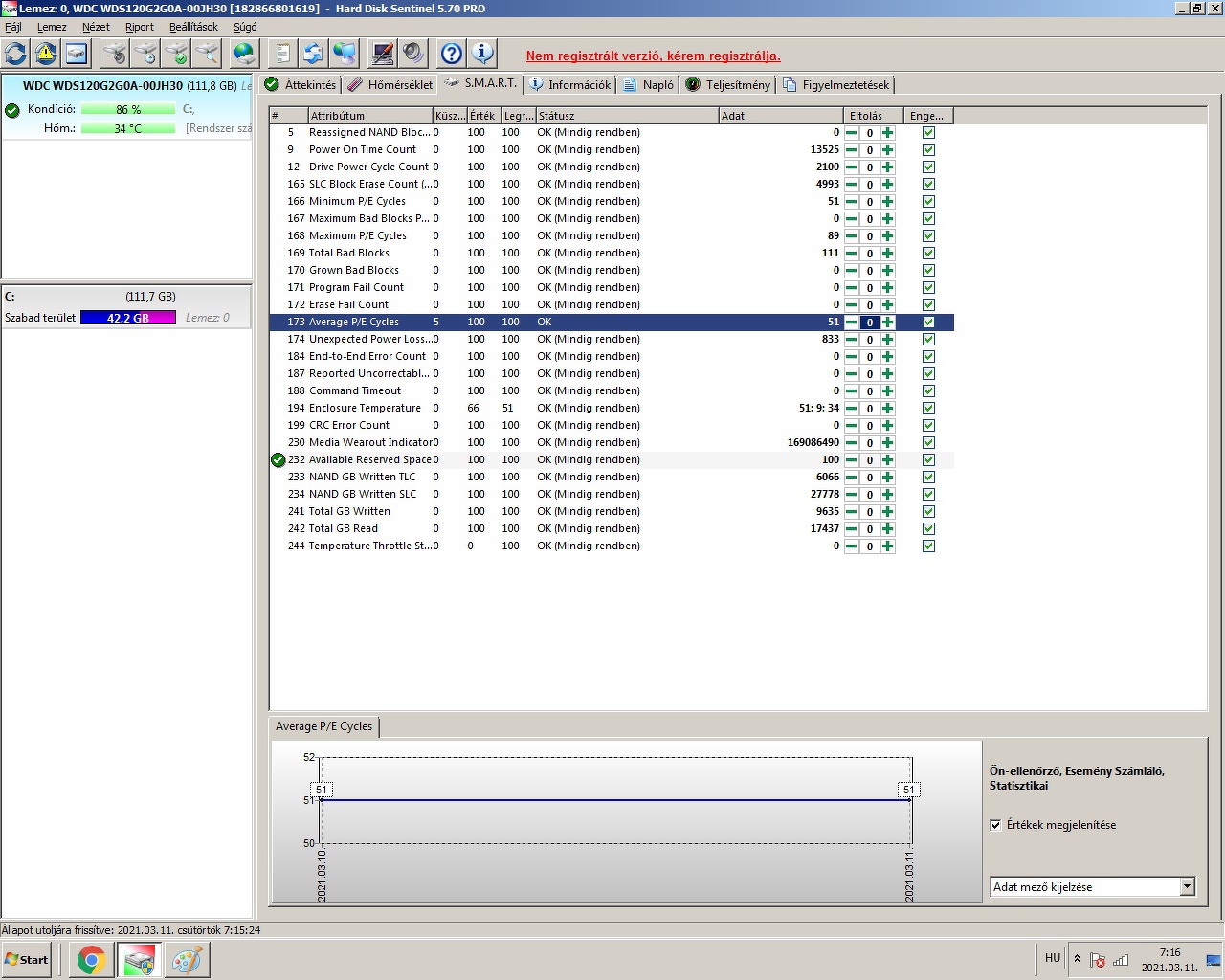Toggle the checkbox for Command Timeout row

tap(928, 391)
